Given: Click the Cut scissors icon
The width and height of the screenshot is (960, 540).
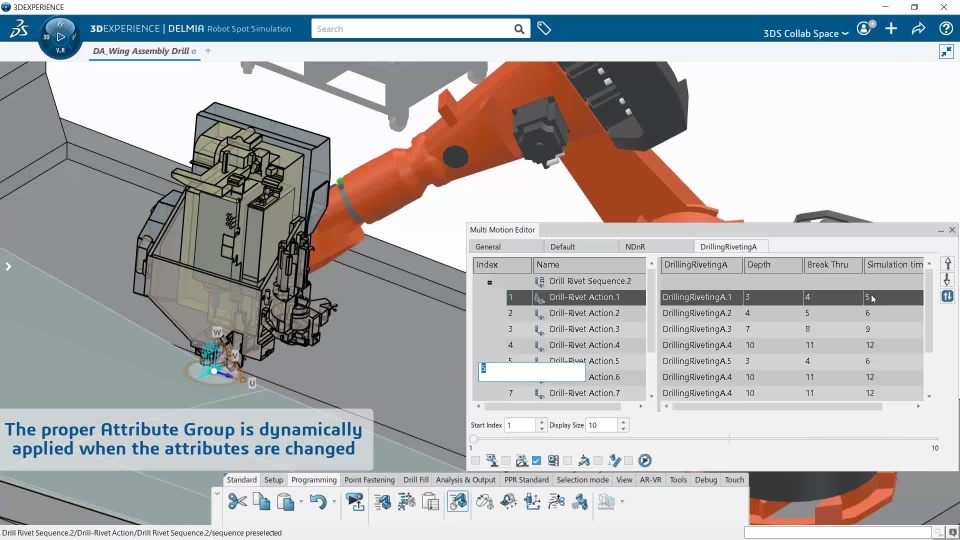Looking at the screenshot, I should click(x=238, y=501).
